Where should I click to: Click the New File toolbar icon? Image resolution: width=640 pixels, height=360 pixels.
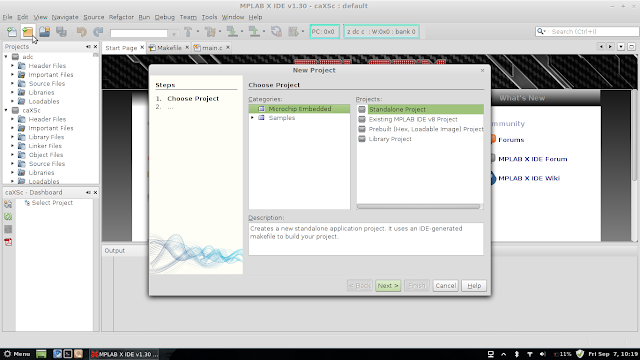(x=12, y=31)
